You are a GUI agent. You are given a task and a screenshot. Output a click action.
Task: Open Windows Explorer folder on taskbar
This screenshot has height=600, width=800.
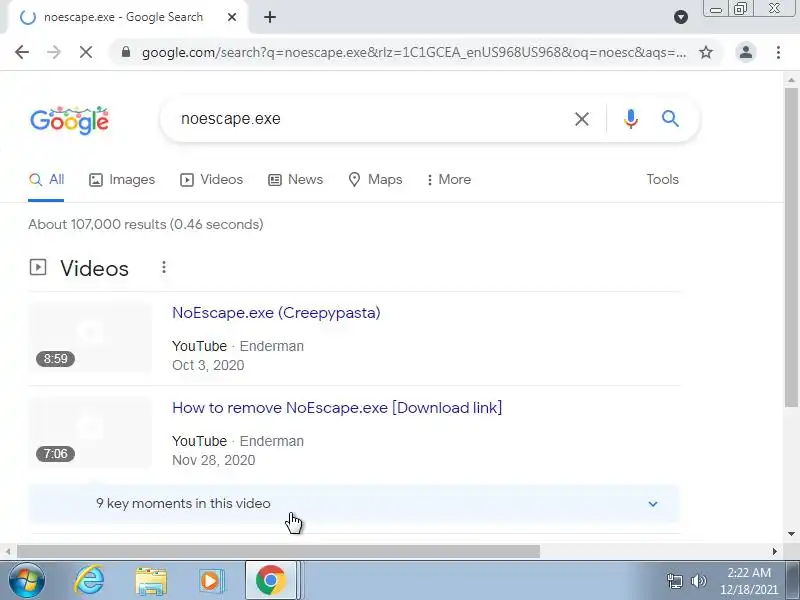(x=151, y=581)
